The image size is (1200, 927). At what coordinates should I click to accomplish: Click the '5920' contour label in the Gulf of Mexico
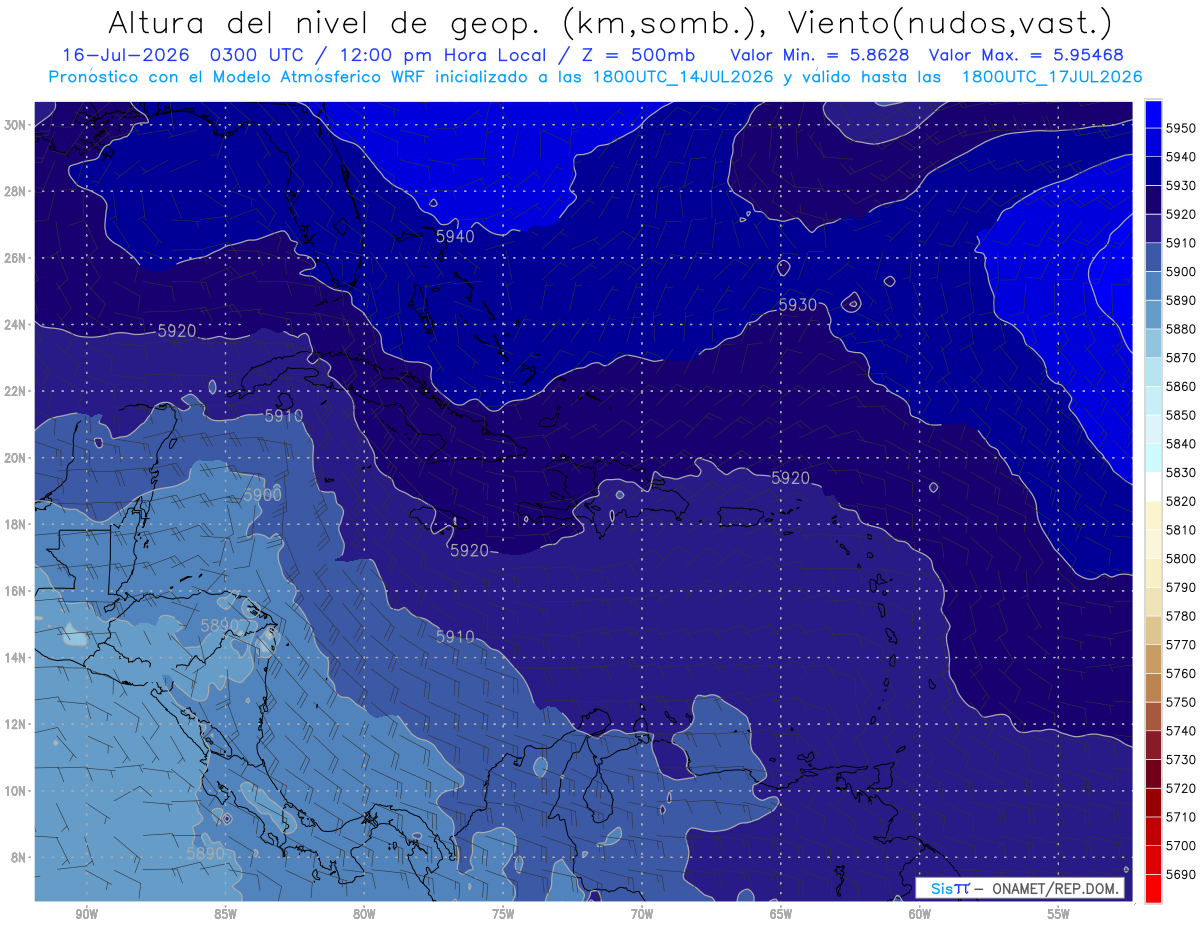click(x=177, y=331)
